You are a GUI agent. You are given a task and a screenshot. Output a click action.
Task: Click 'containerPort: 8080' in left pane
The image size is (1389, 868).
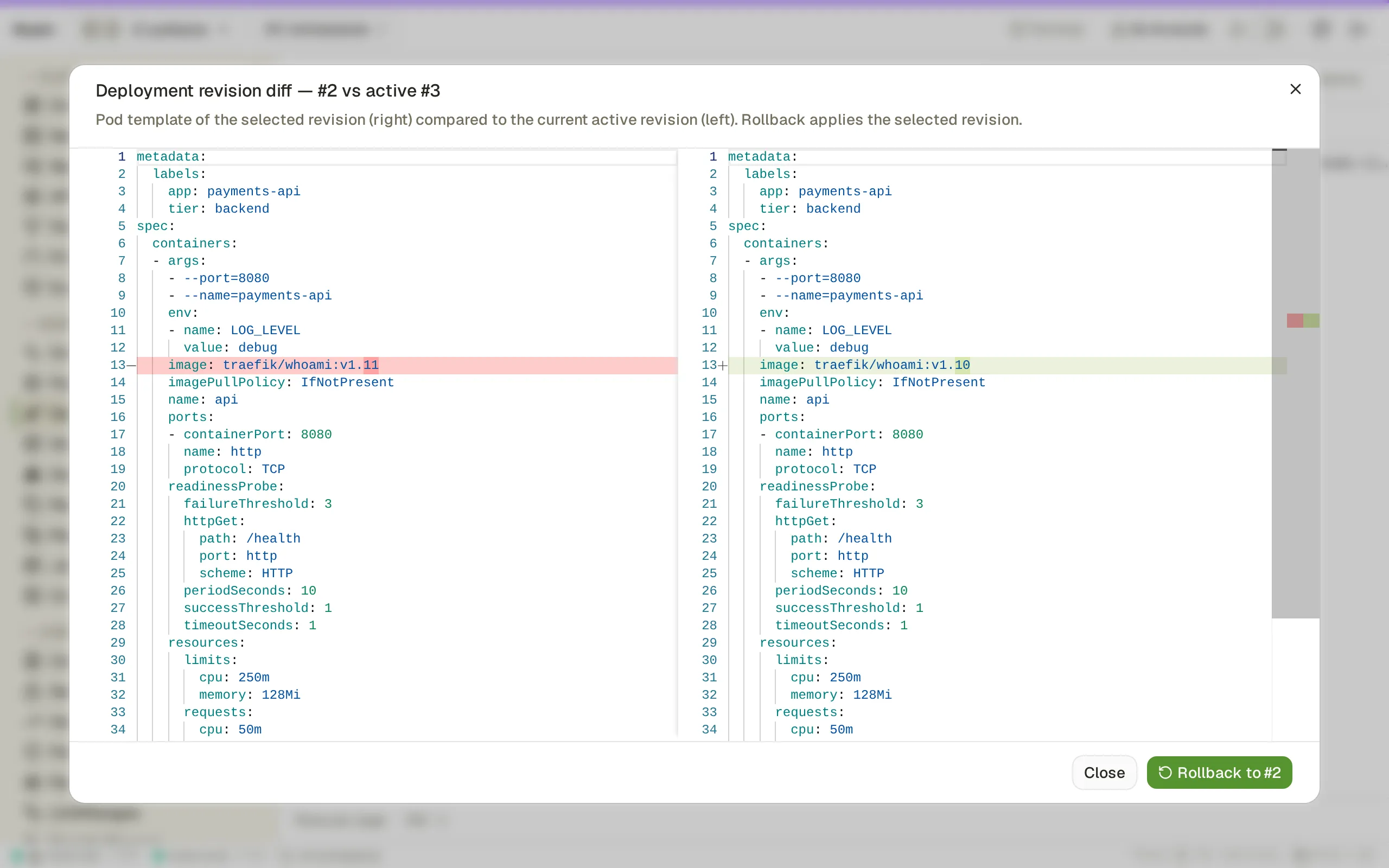(257, 434)
